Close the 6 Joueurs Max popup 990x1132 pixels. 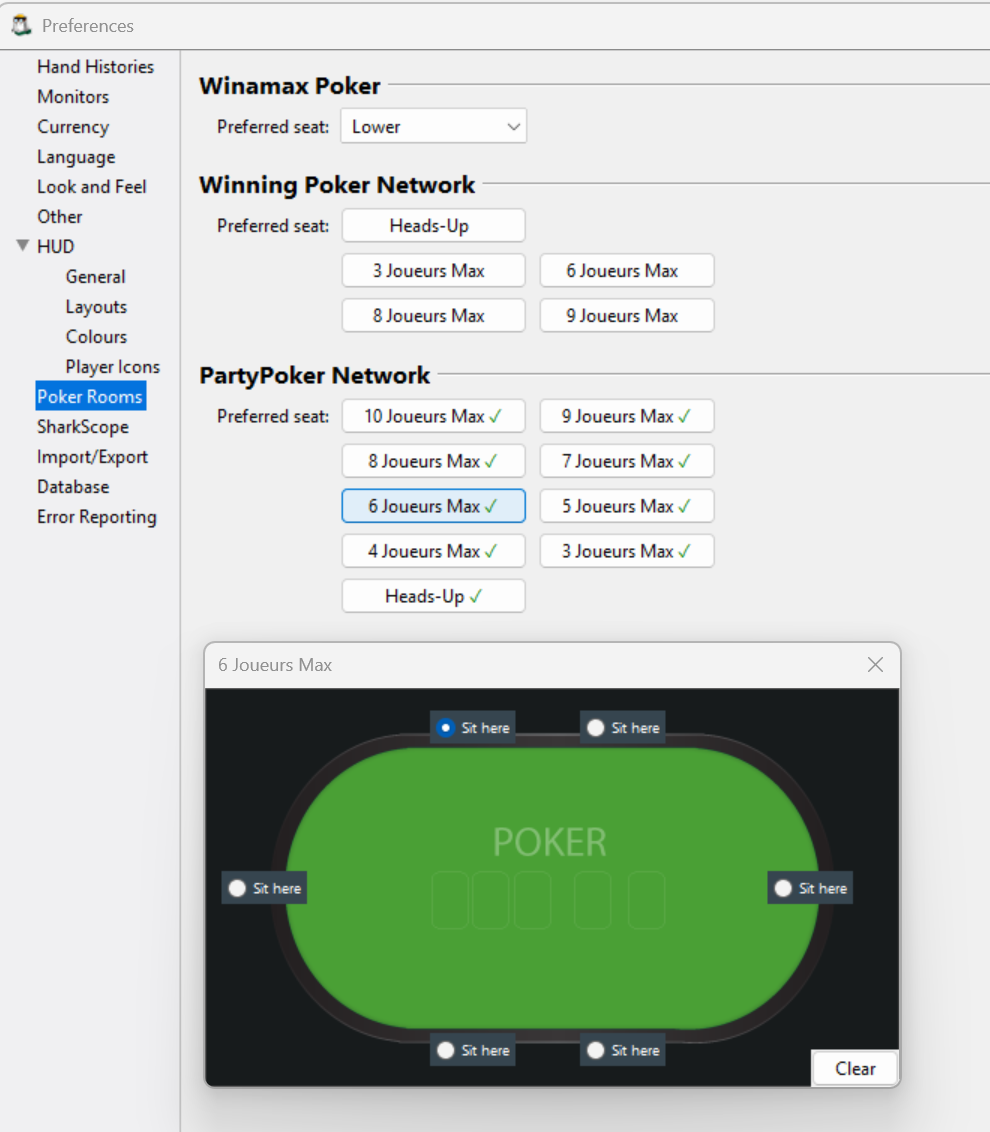point(875,664)
